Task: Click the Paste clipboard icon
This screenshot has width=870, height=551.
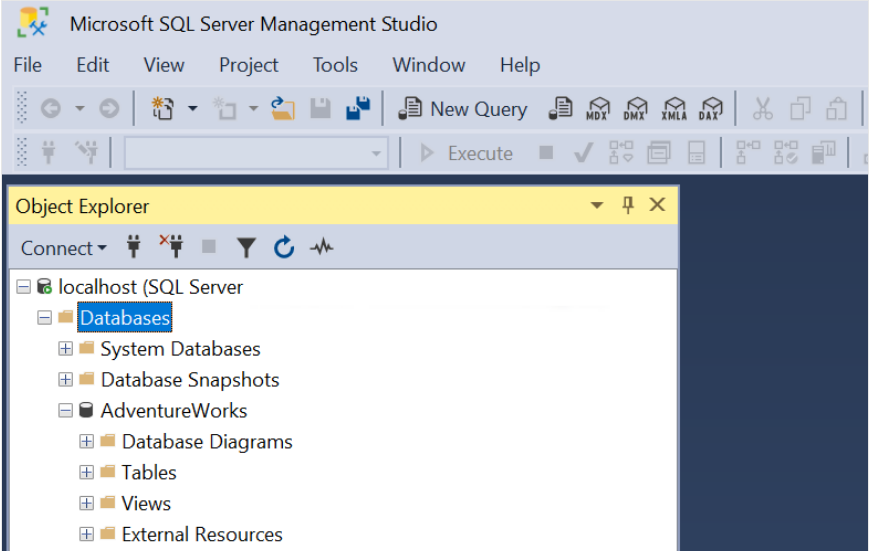Action: tap(836, 108)
